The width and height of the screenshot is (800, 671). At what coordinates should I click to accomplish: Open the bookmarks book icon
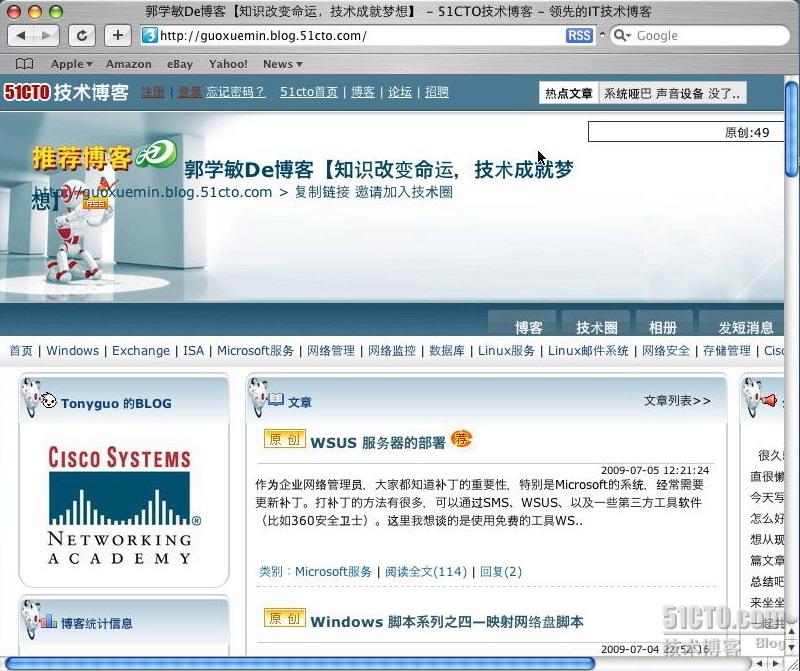click(x=24, y=64)
